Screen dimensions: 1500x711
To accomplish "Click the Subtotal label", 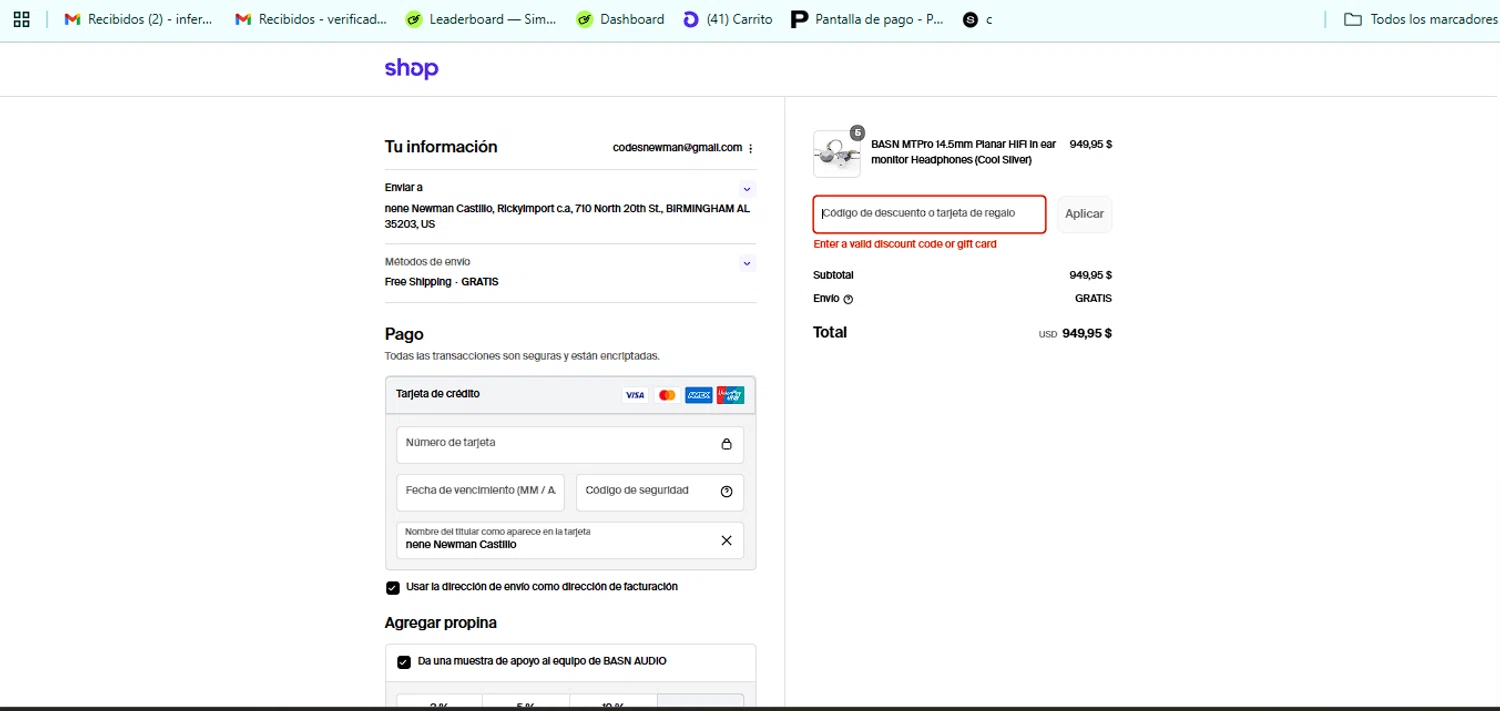I will [x=834, y=275].
